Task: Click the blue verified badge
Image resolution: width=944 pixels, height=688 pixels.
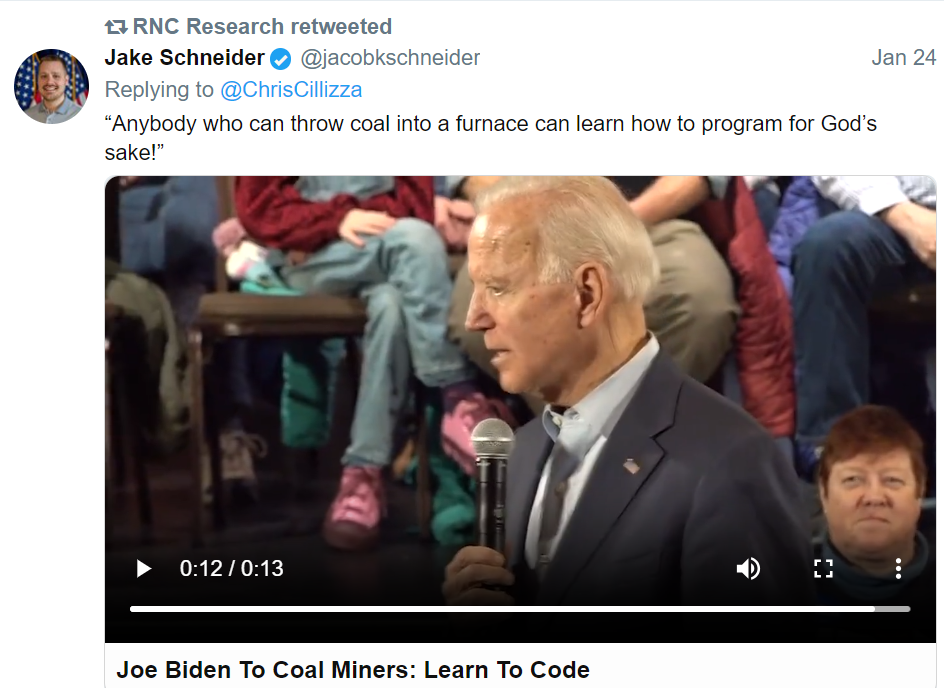Action: tap(281, 59)
